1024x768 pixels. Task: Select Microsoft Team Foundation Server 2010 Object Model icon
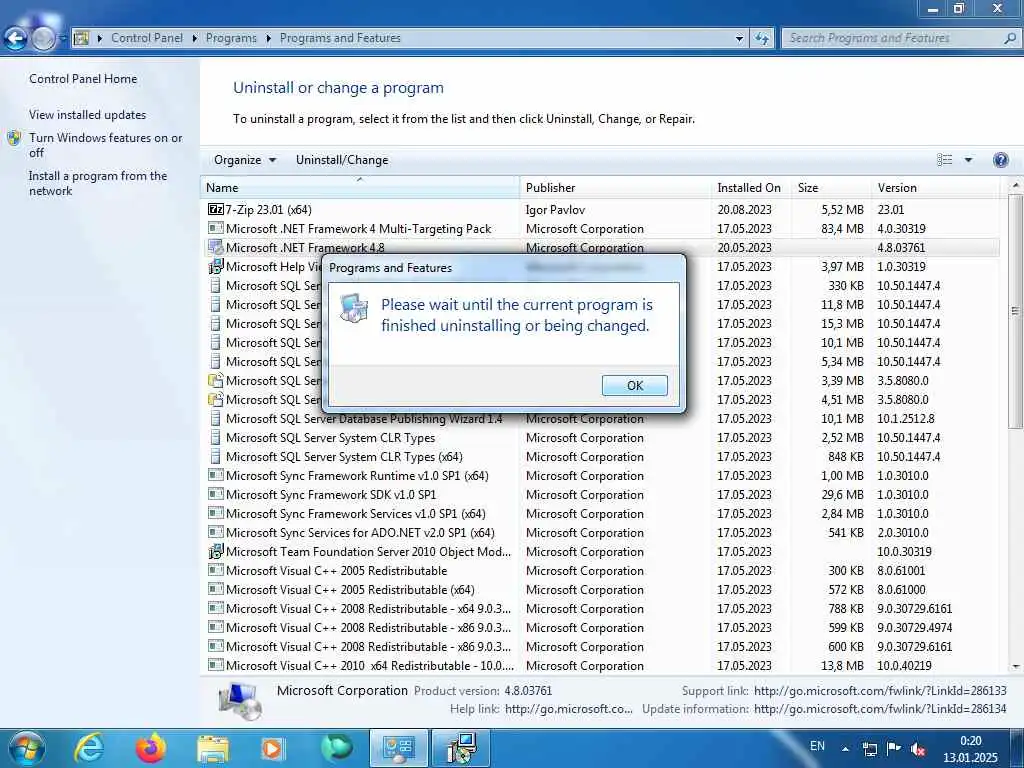(x=216, y=551)
